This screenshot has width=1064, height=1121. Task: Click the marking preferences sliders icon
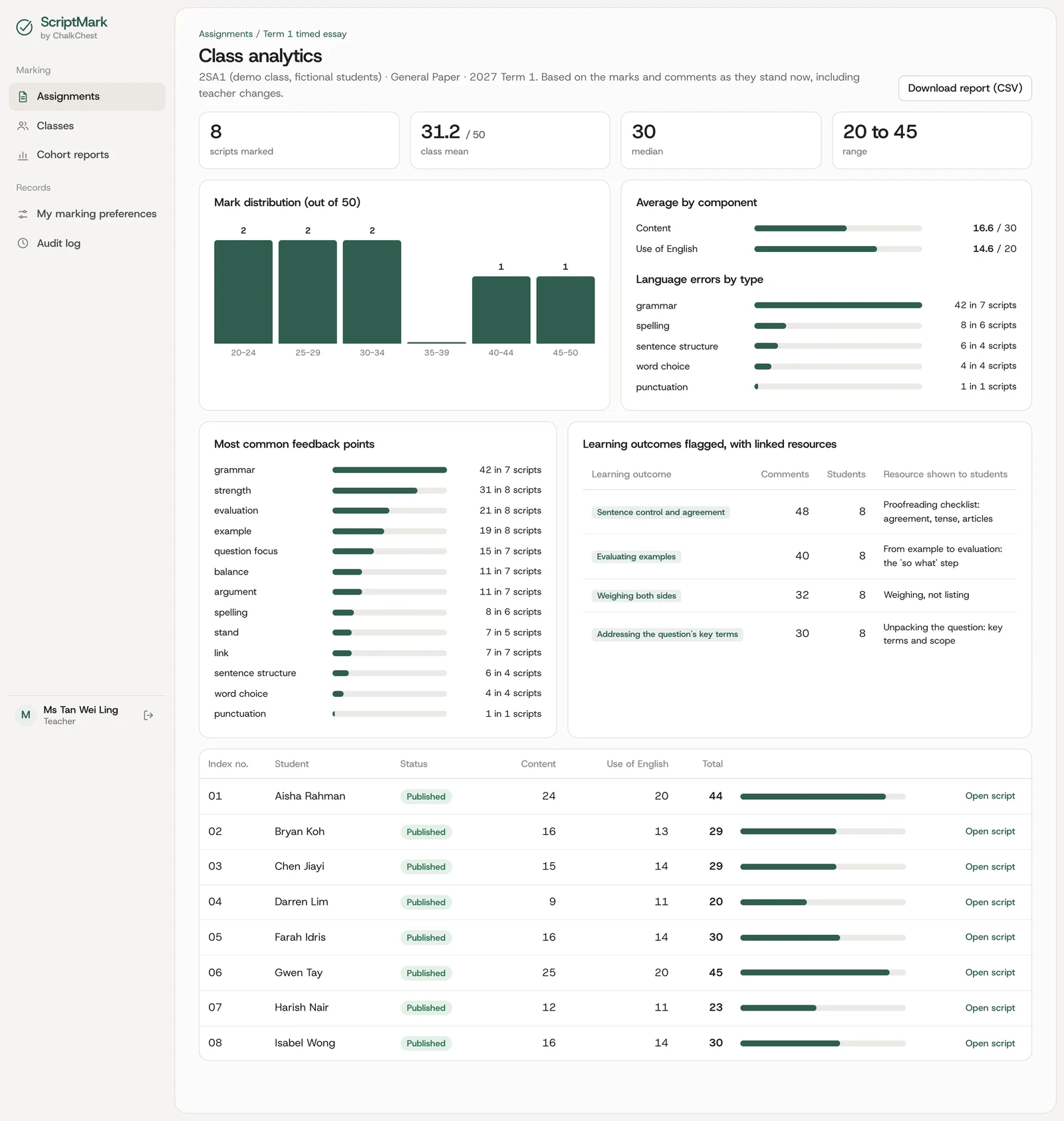coord(23,214)
